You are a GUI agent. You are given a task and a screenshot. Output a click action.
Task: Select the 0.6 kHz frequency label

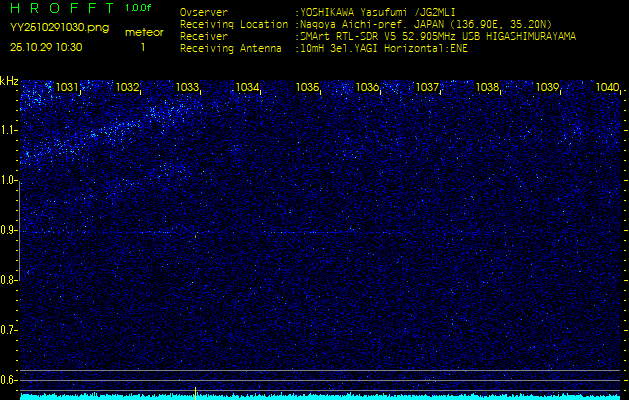[x=9, y=379]
